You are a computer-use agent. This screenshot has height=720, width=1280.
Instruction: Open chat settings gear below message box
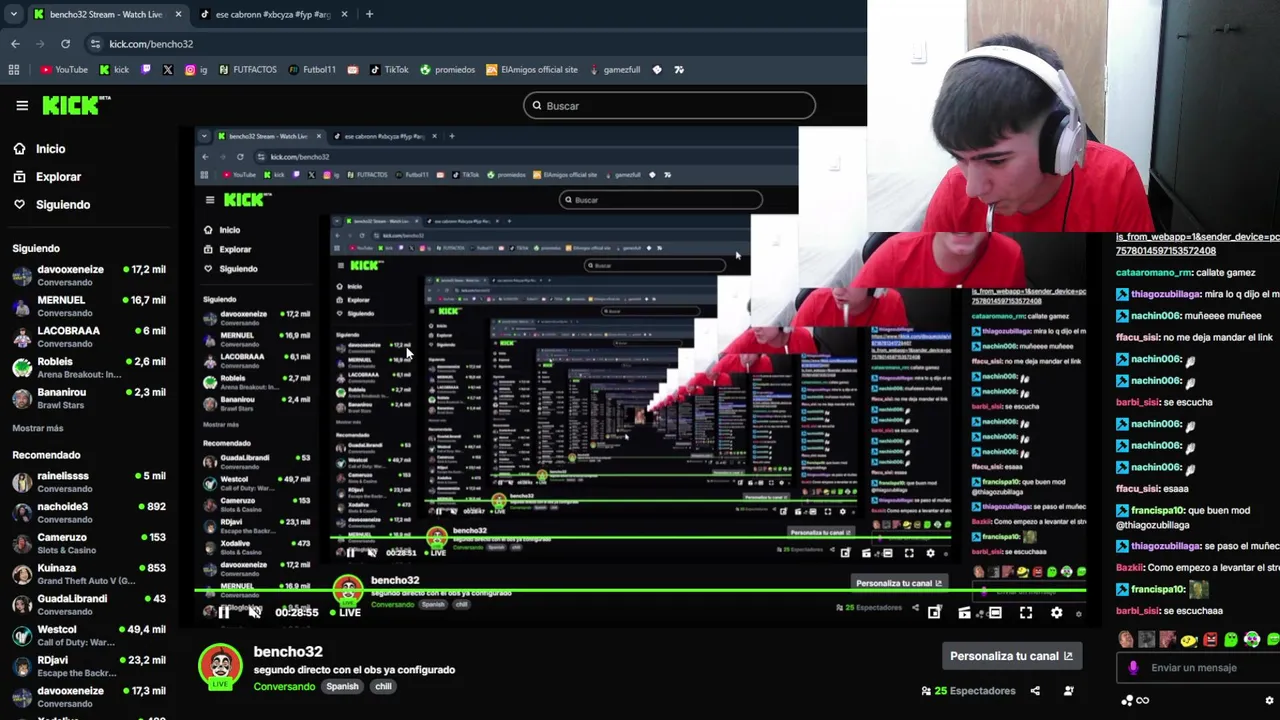pyautogui.click(x=1269, y=700)
